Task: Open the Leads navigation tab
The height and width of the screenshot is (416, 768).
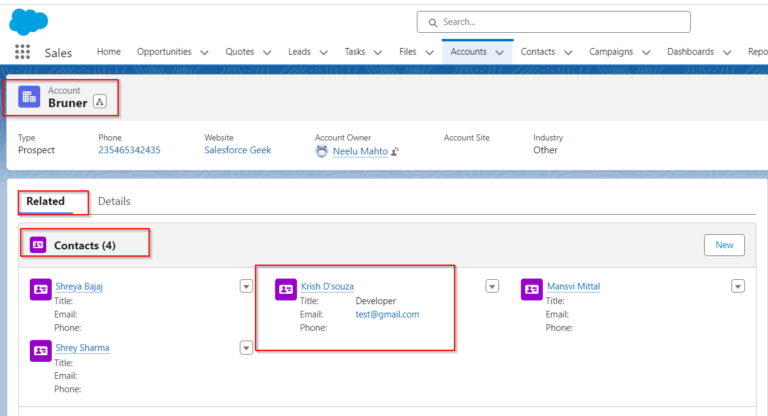Action: coord(299,52)
